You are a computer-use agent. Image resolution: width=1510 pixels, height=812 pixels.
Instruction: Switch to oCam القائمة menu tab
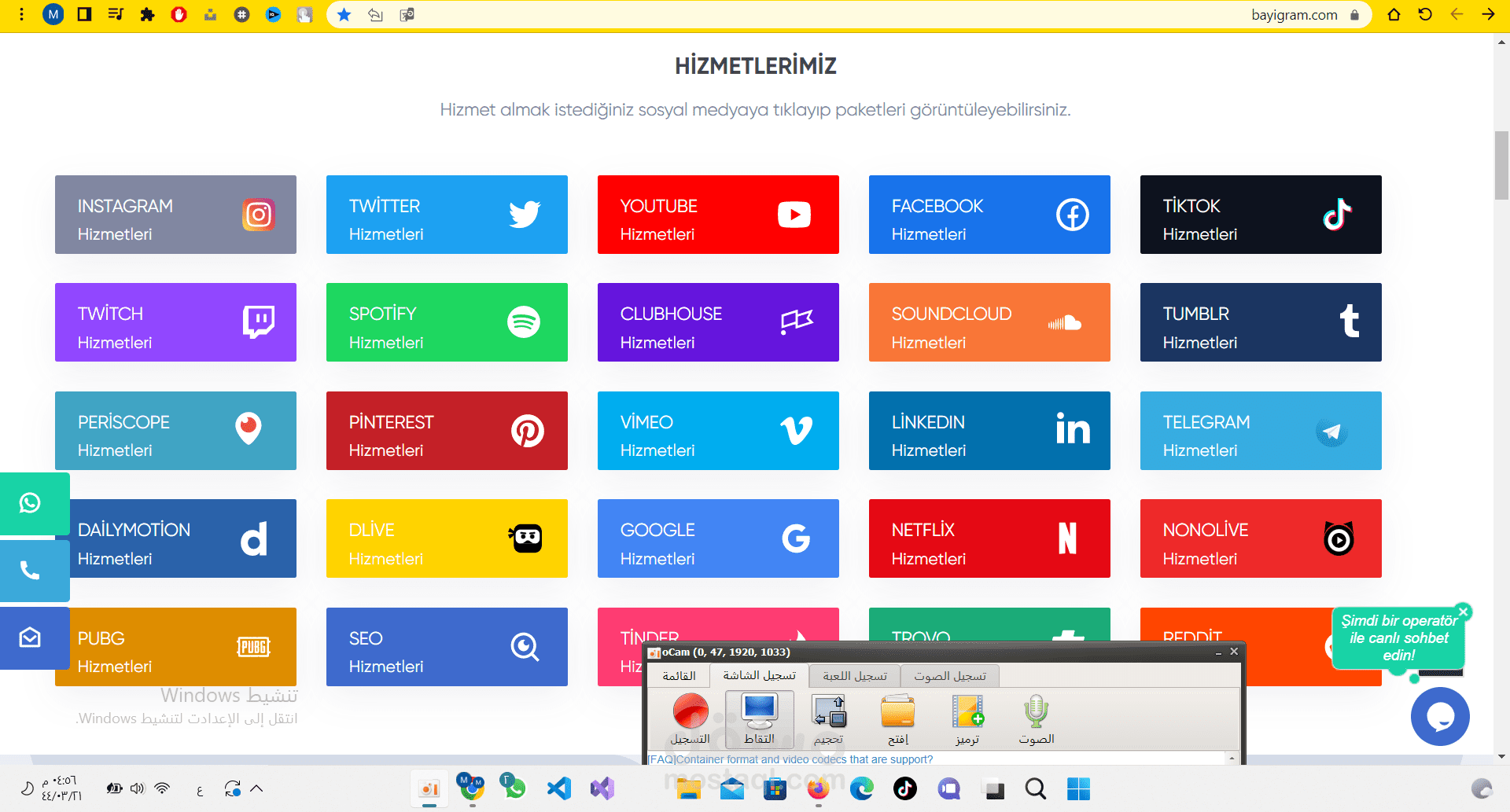pyautogui.click(x=679, y=676)
